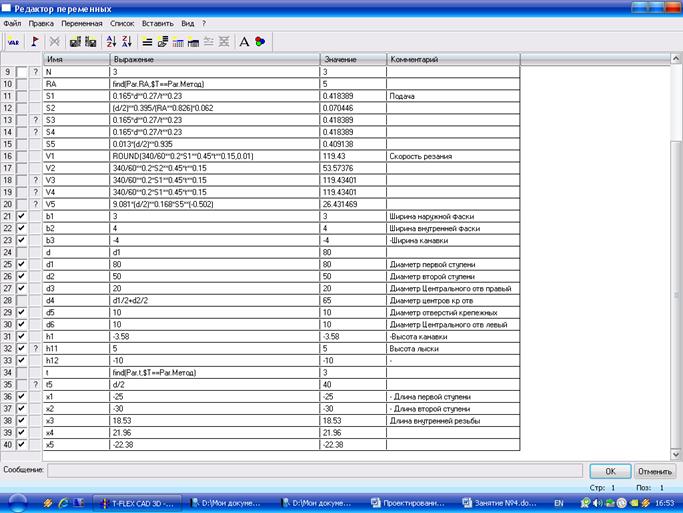
Task: Click the Значение column header
Action: tap(353, 60)
